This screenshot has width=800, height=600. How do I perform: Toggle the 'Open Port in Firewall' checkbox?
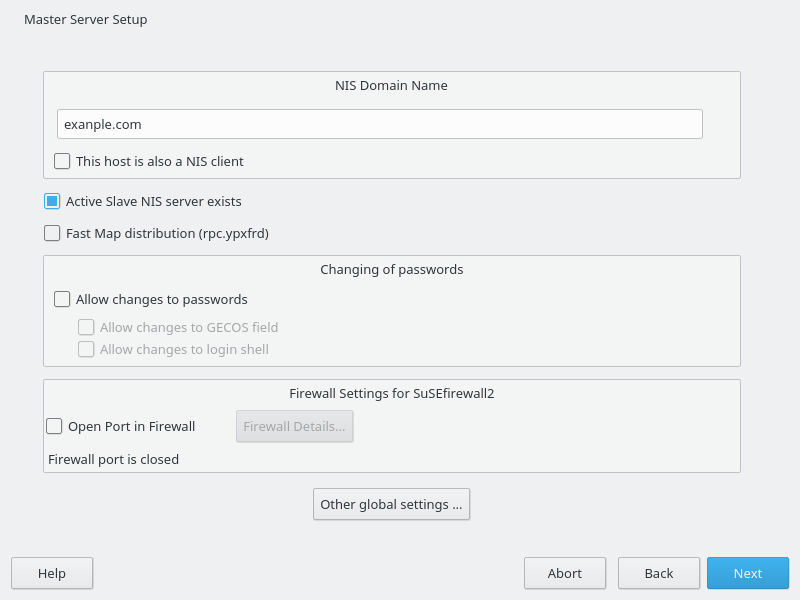54,426
